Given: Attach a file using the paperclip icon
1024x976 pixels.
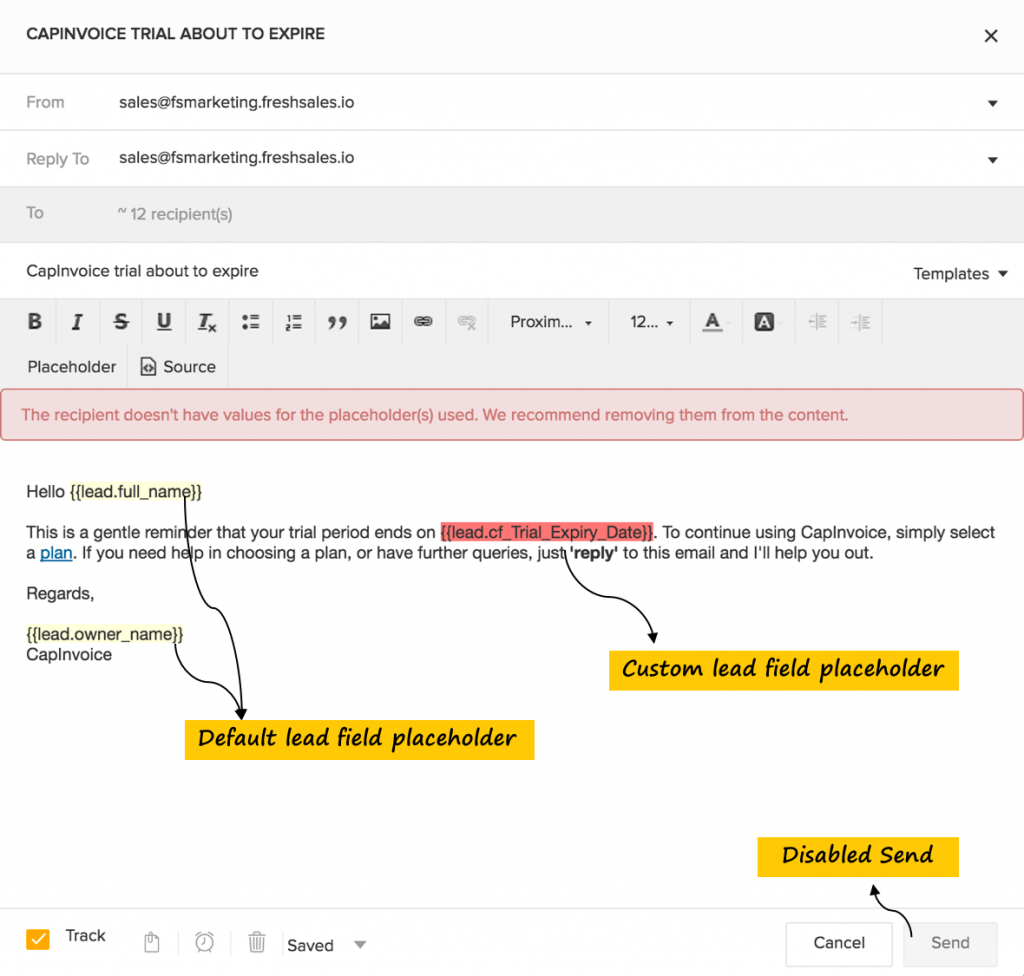Looking at the screenshot, I should click(x=151, y=942).
